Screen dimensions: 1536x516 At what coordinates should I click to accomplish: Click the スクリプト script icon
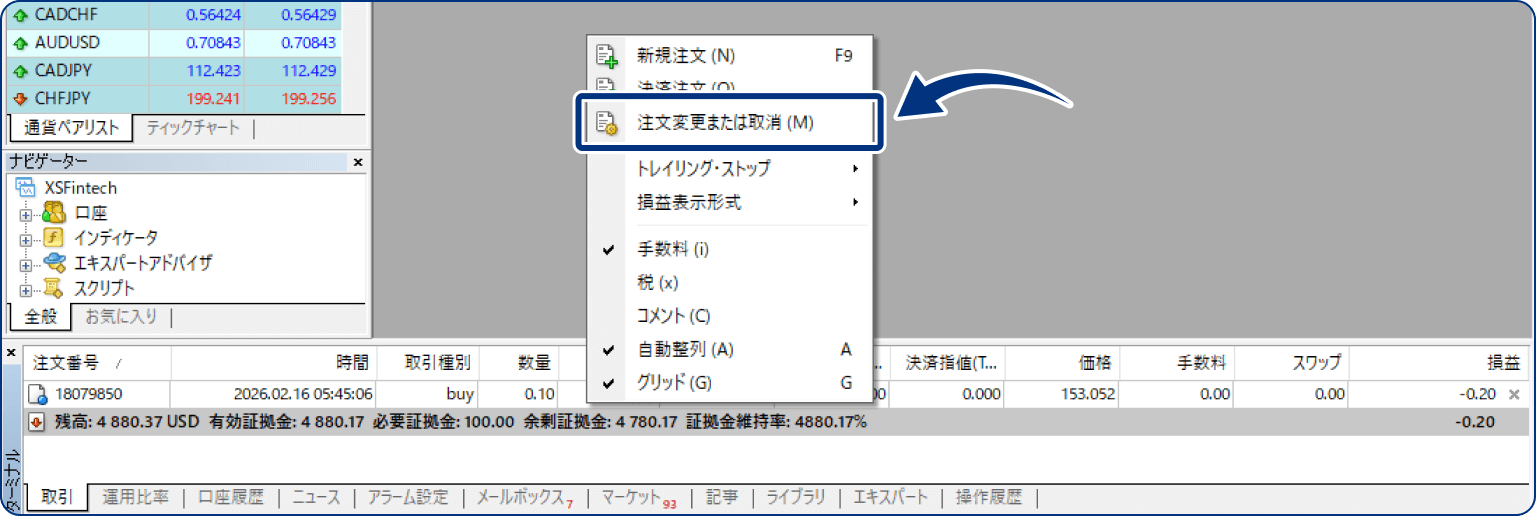(x=54, y=288)
